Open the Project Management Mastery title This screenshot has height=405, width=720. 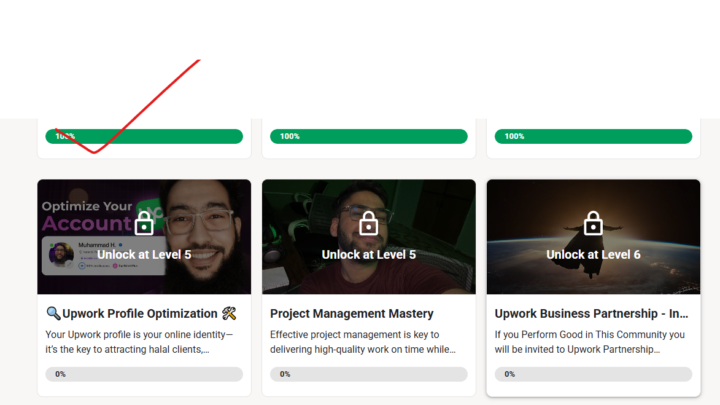click(x=352, y=314)
